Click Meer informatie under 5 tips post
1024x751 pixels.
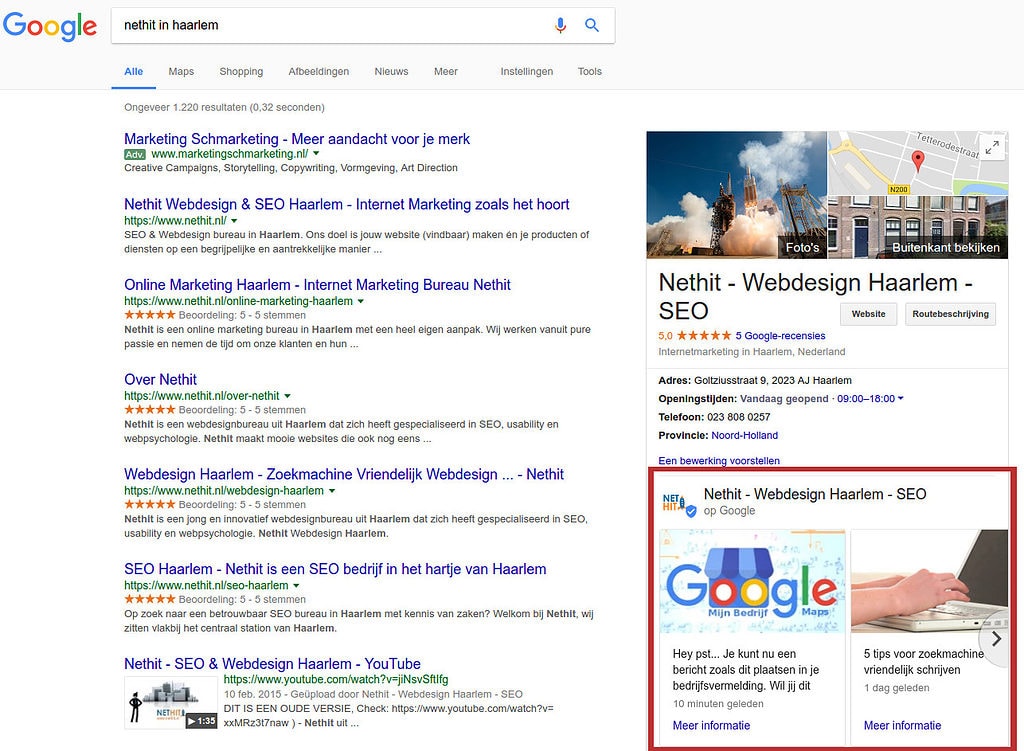pos(902,726)
